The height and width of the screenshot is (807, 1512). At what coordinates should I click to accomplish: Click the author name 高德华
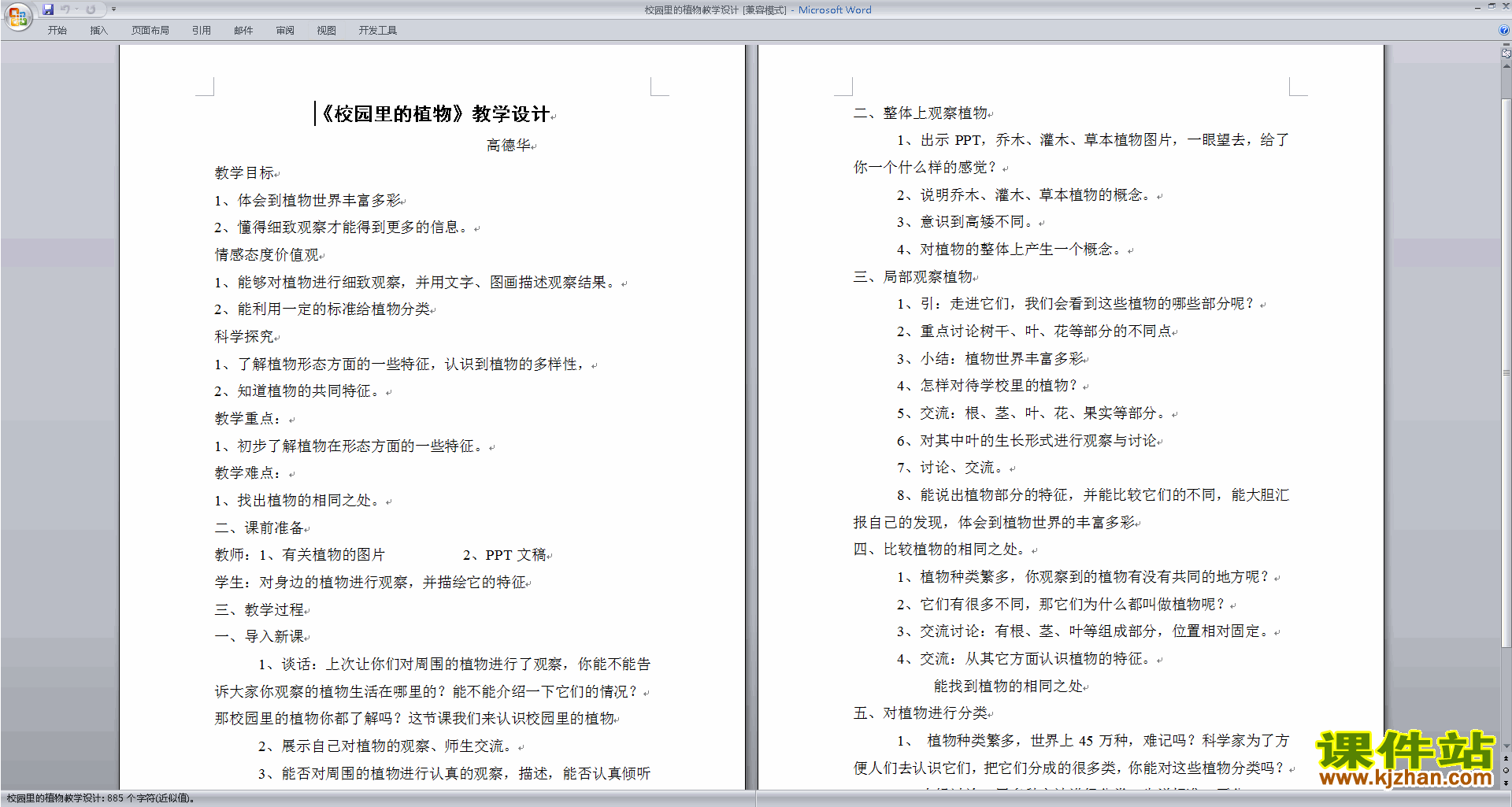click(508, 145)
